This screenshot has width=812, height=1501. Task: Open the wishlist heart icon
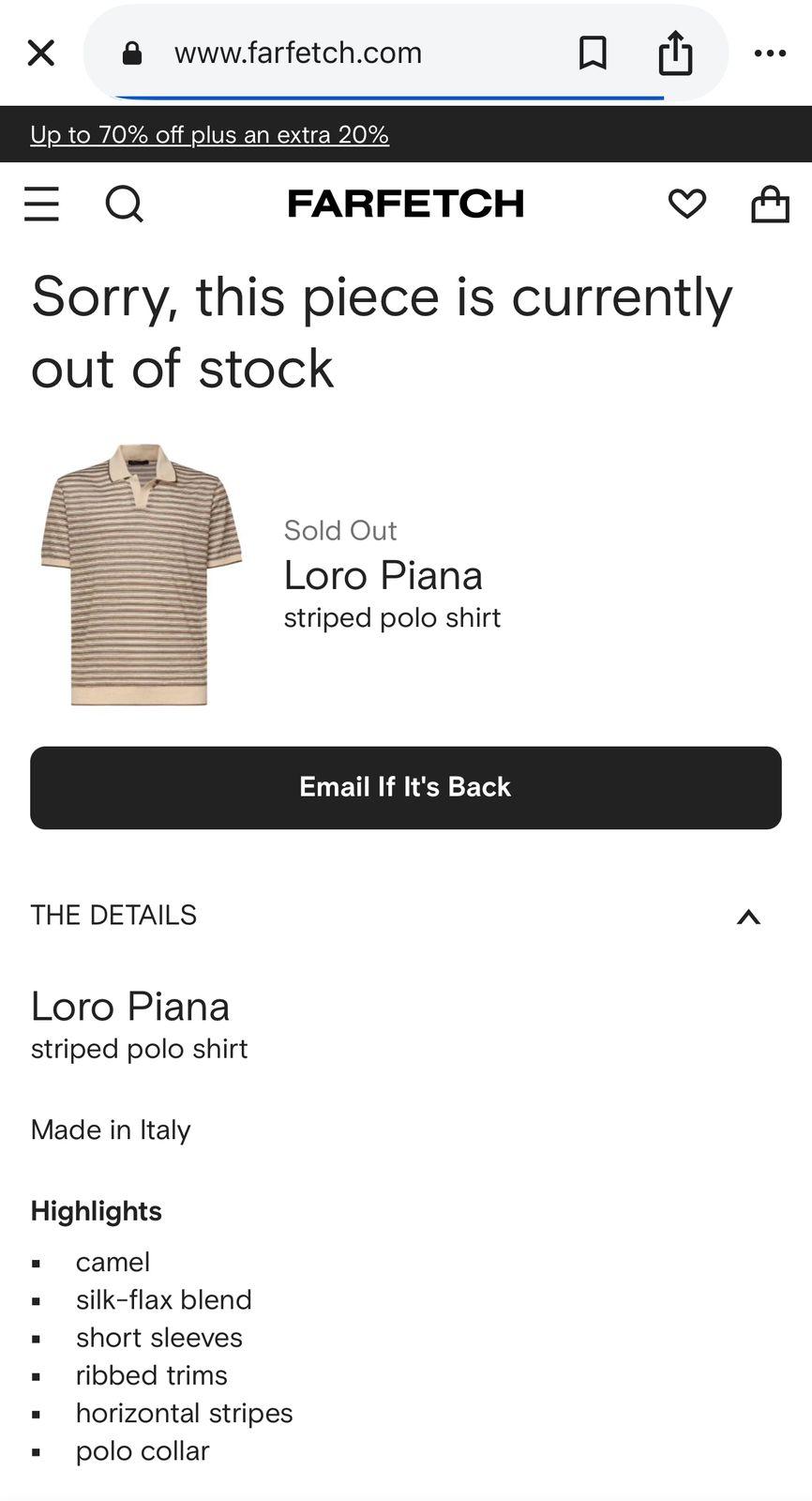click(x=686, y=204)
